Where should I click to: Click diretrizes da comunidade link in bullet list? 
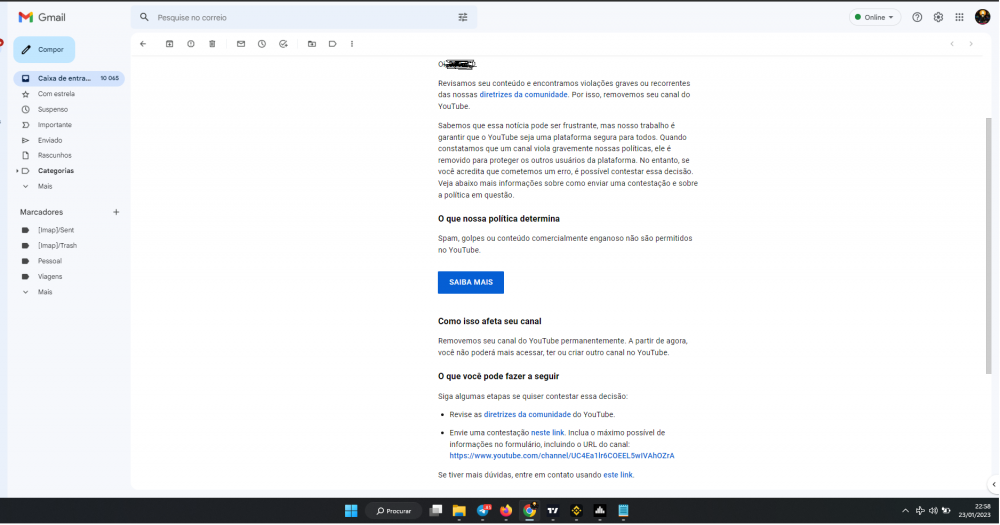(527, 415)
